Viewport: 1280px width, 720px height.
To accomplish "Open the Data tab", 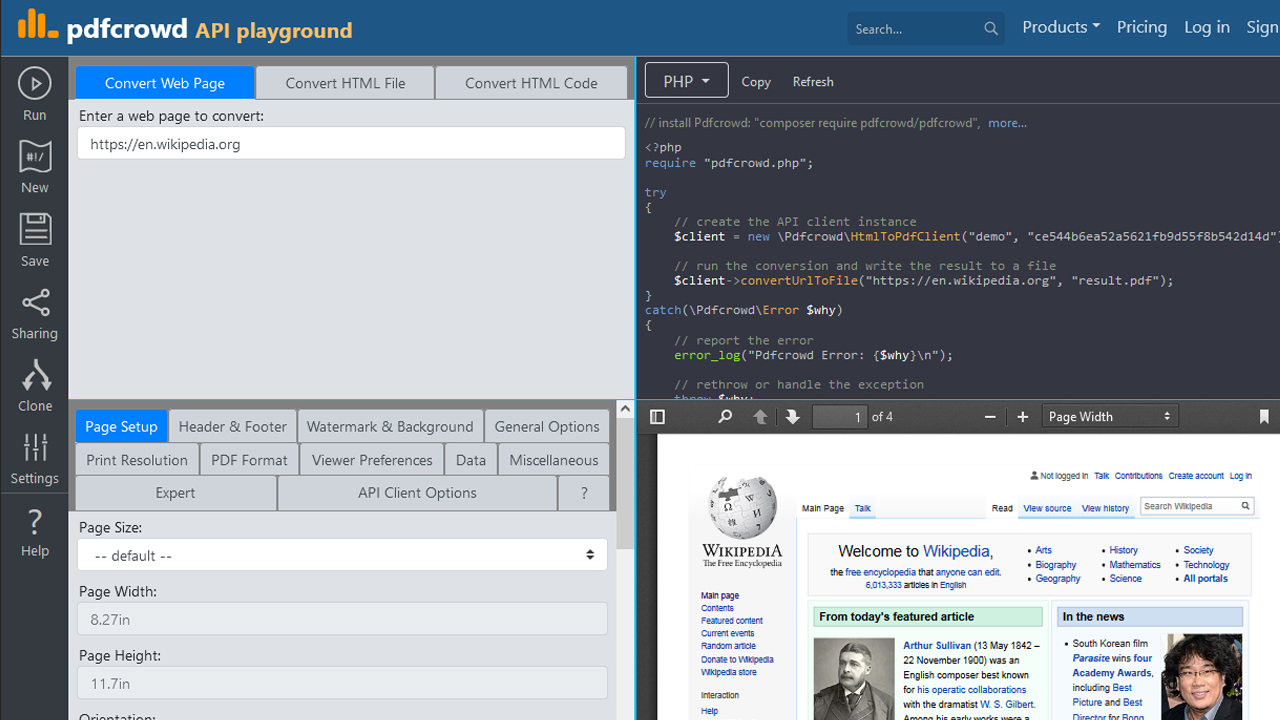I will coord(471,460).
